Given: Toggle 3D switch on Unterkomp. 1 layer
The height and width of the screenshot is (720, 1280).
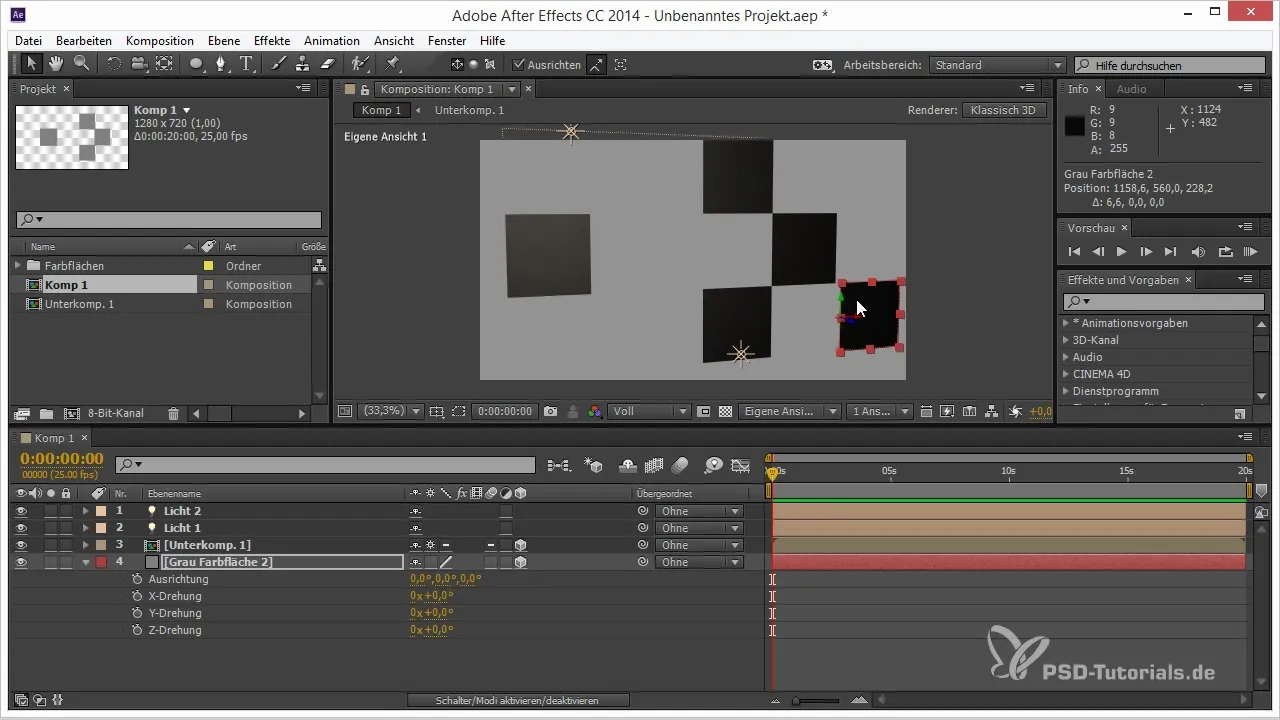Looking at the screenshot, I should tap(520, 545).
